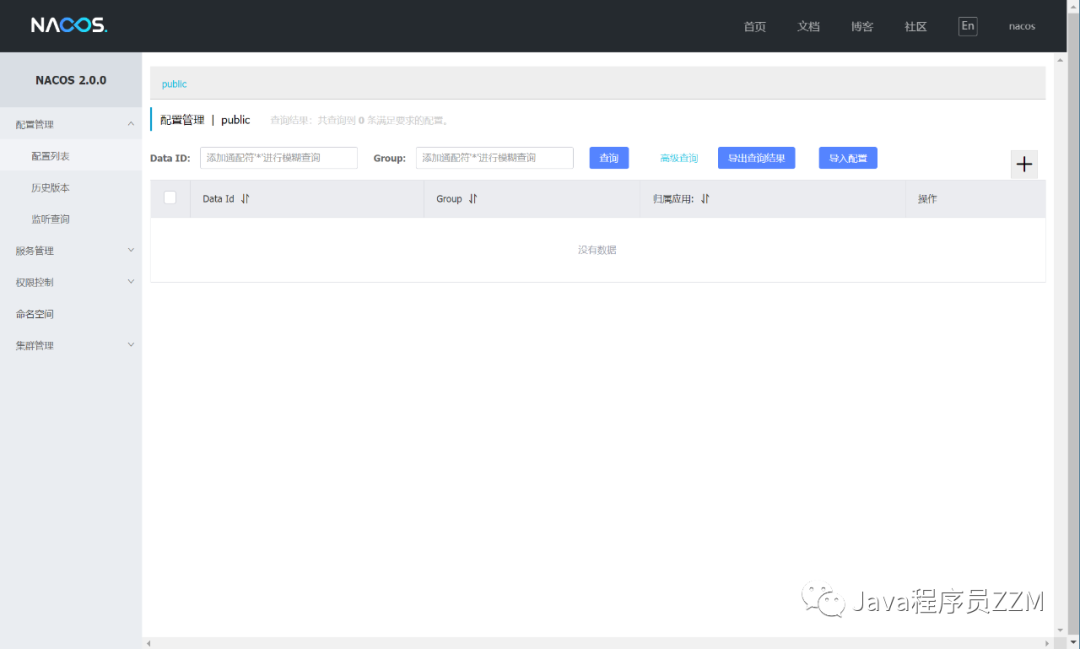Screen dimensions: 1080x649
Task: Select the public namespace tab
Action: coord(174,84)
